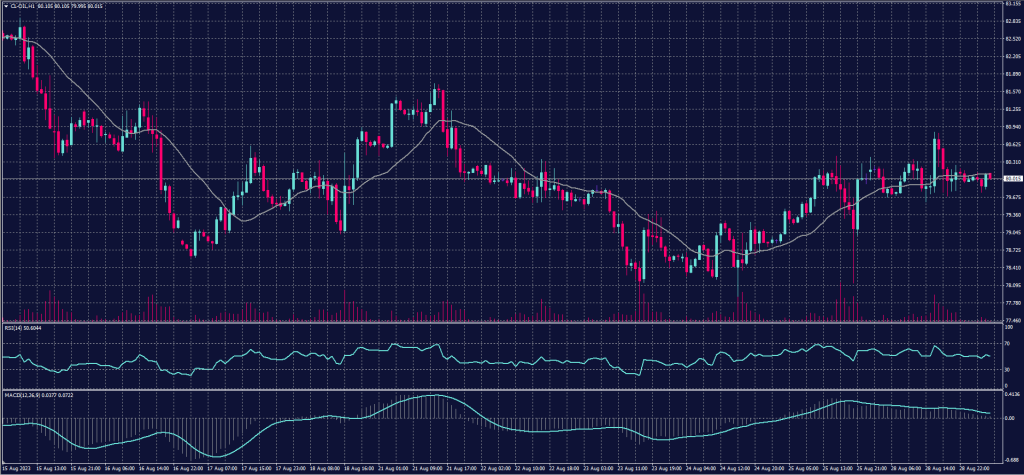Click the 77.460 price axis label
Viewport: 1024px width, 475px height.
[x=1013, y=320]
